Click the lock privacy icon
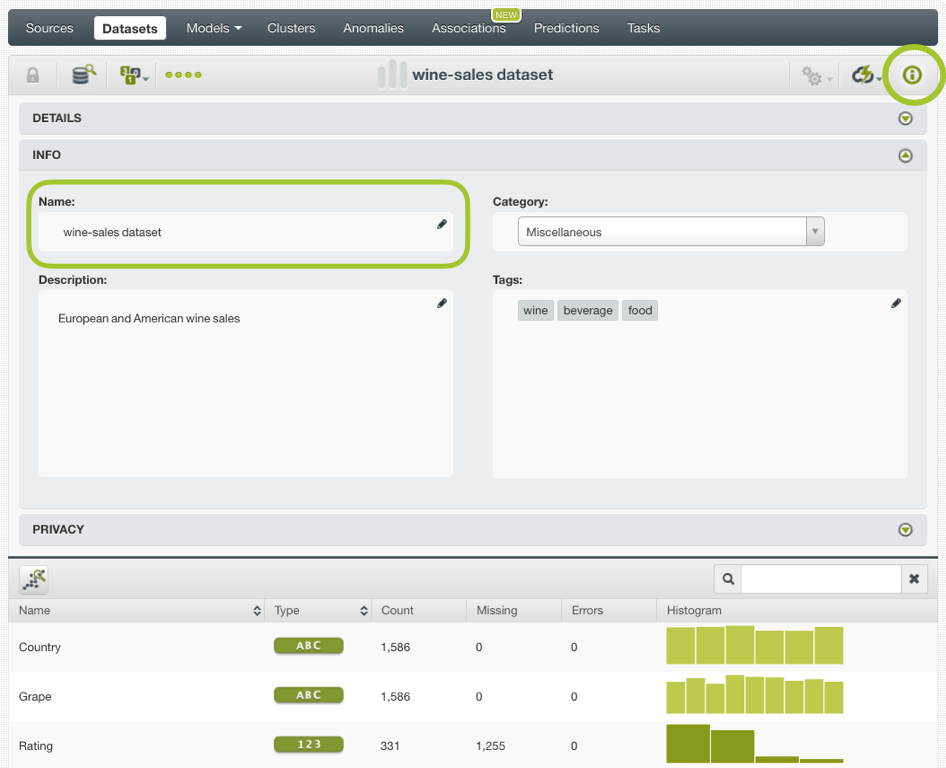 pyautogui.click(x=33, y=76)
